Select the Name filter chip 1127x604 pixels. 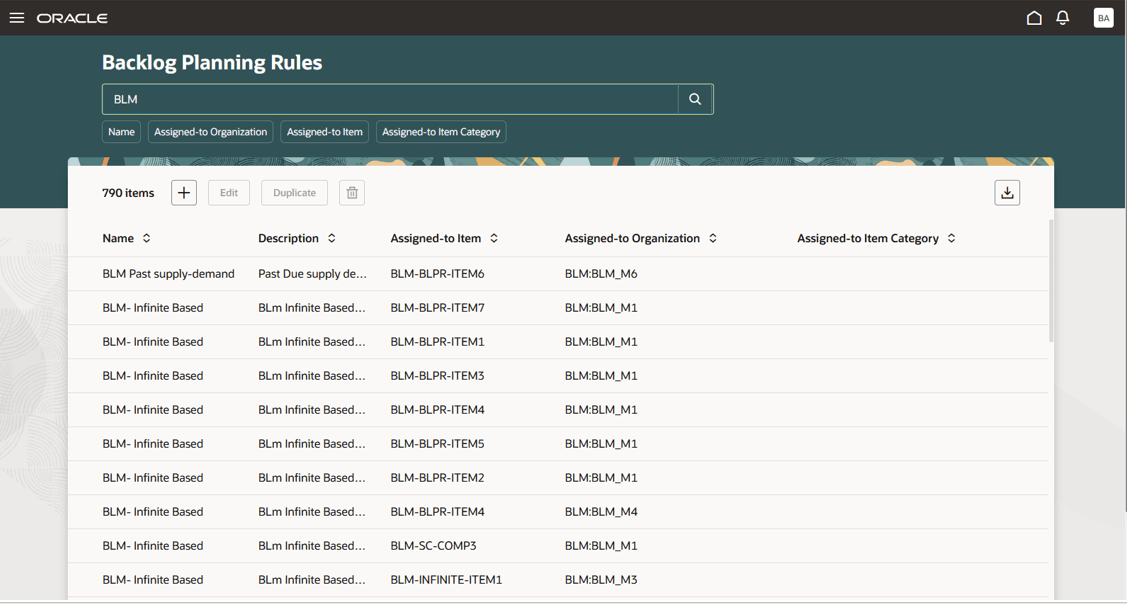pos(120,131)
